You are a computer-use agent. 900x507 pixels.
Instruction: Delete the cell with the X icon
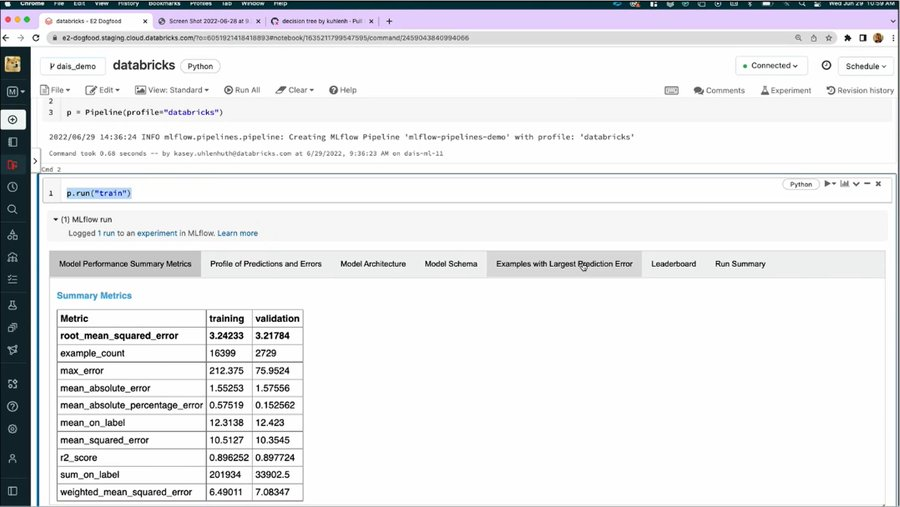click(878, 184)
